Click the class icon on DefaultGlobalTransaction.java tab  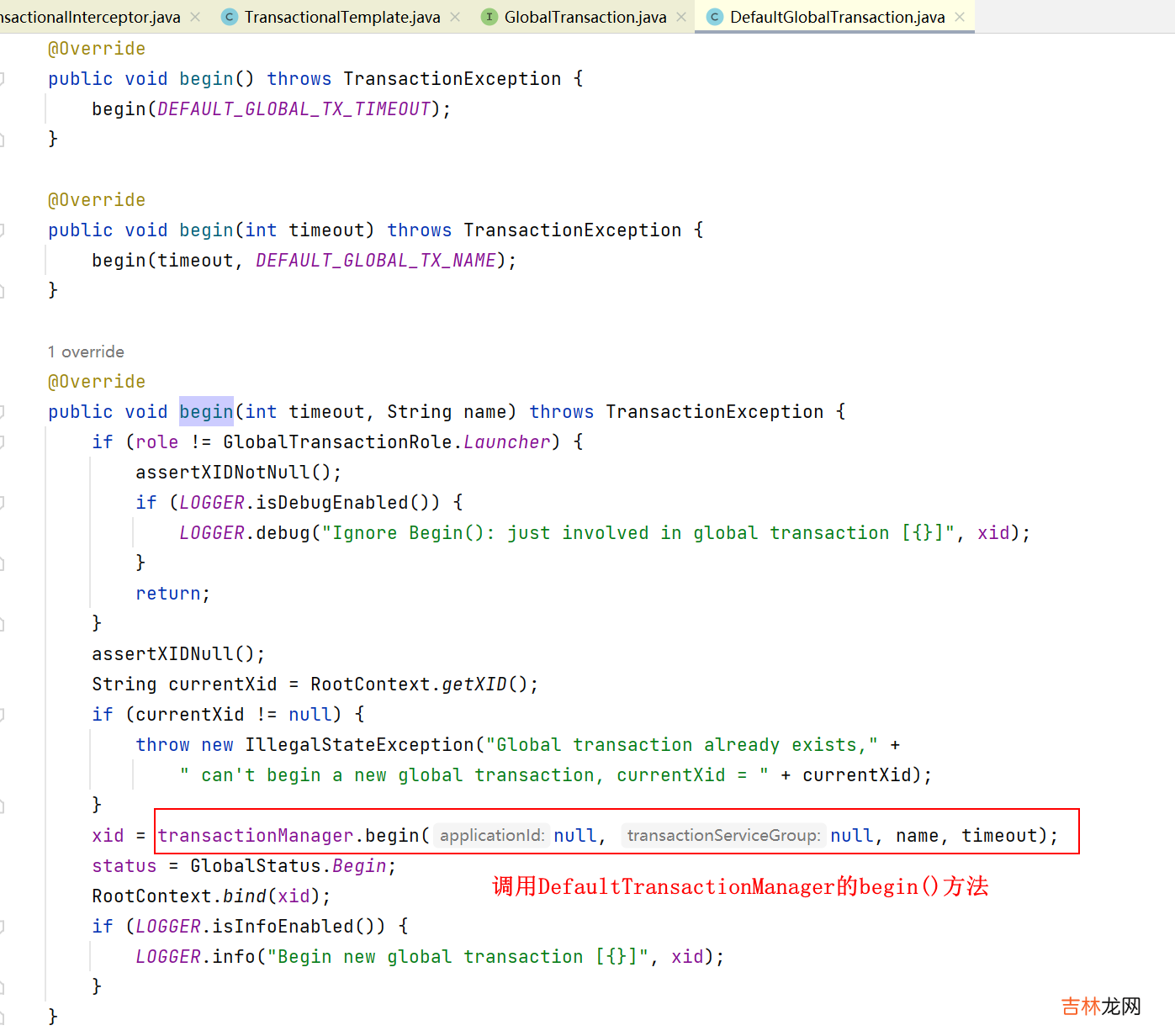pos(714,17)
